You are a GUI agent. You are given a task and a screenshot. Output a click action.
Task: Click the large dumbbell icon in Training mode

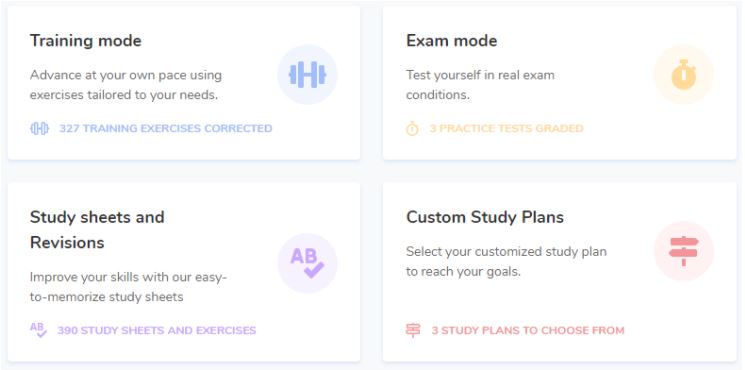[307, 75]
